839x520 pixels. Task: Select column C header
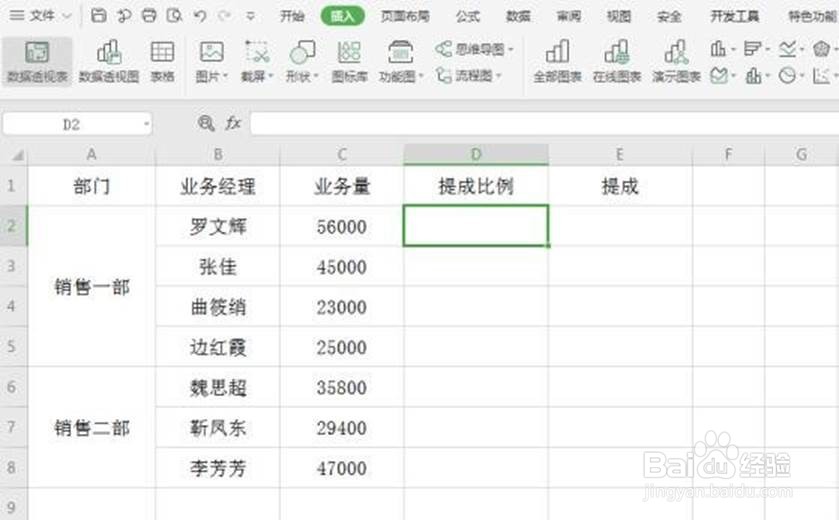(x=342, y=155)
